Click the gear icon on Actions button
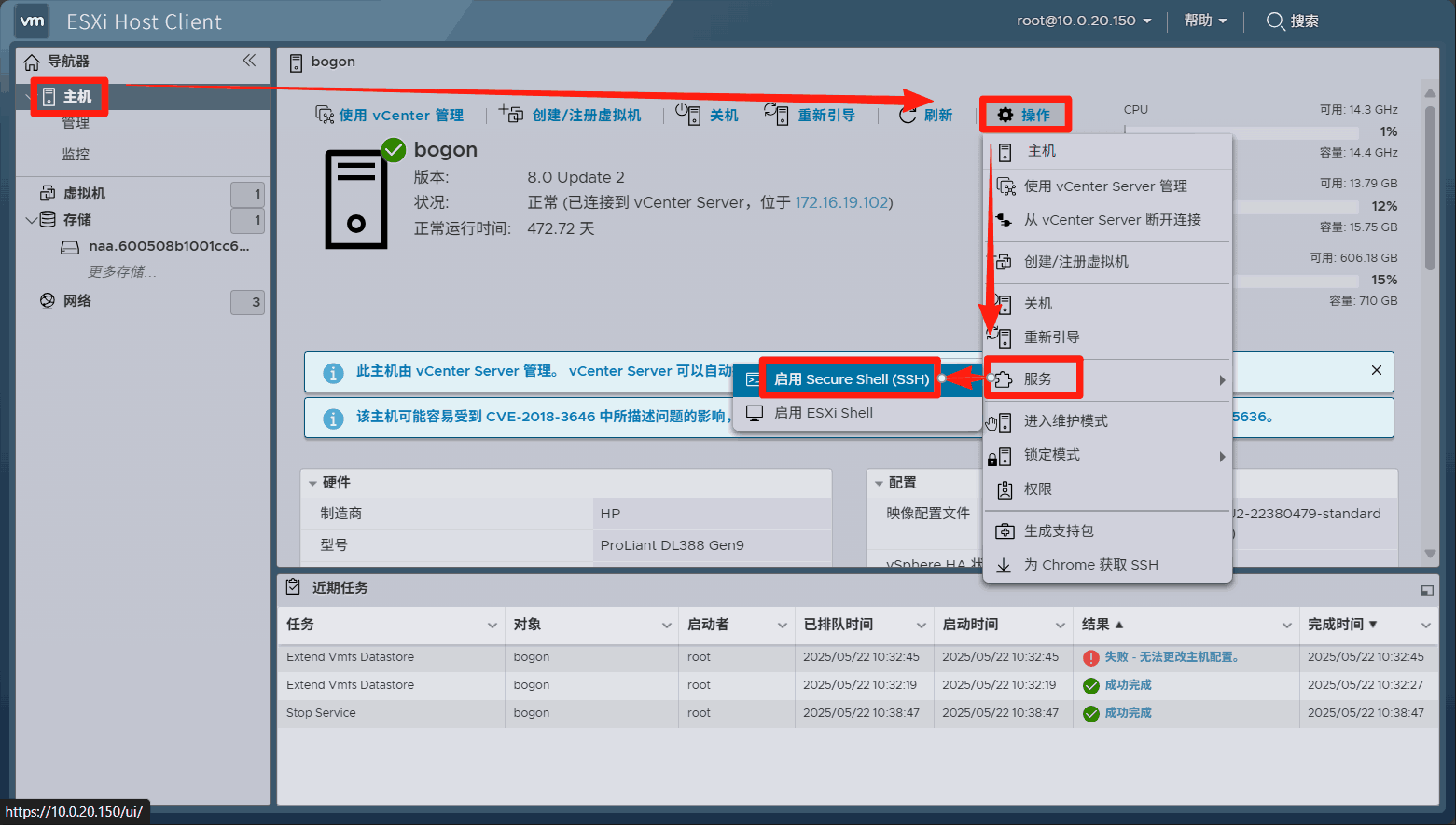This screenshot has width=1456, height=825. coord(1005,115)
